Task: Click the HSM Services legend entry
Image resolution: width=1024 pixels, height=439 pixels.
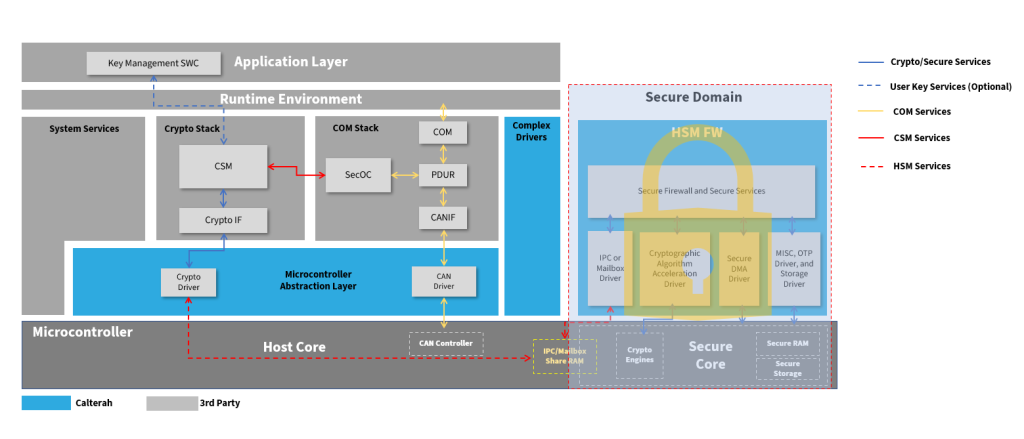Action: [x=920, y=166]
